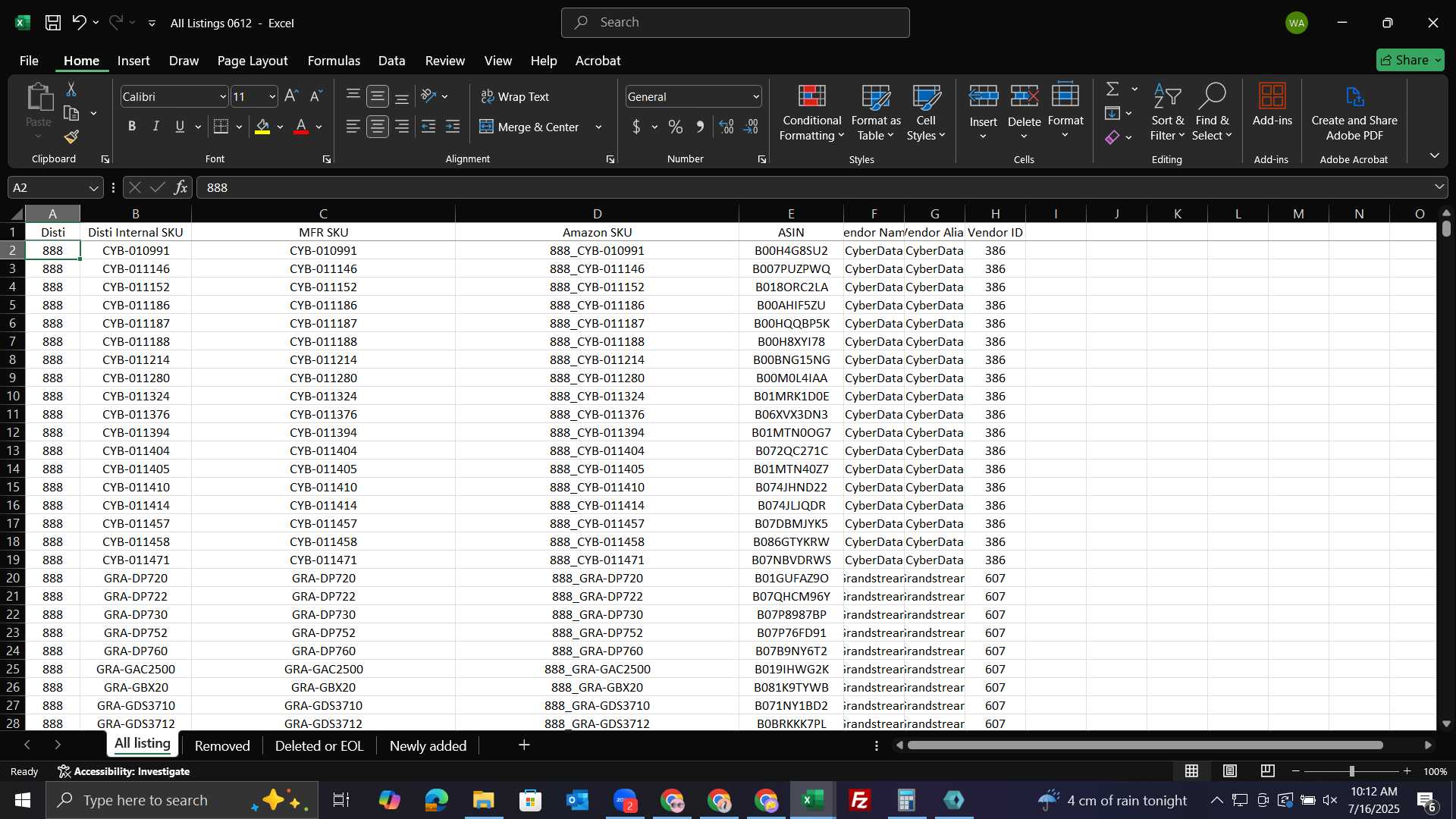Switch to Page Break Preview view
1456x819 pixels.
pyautogui.click(x=1267, y=771)
